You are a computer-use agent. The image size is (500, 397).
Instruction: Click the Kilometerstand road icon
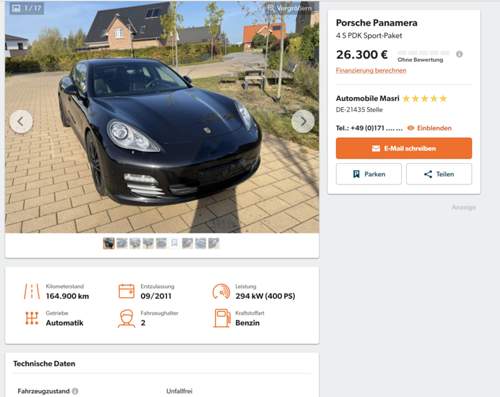click(32, 291)
